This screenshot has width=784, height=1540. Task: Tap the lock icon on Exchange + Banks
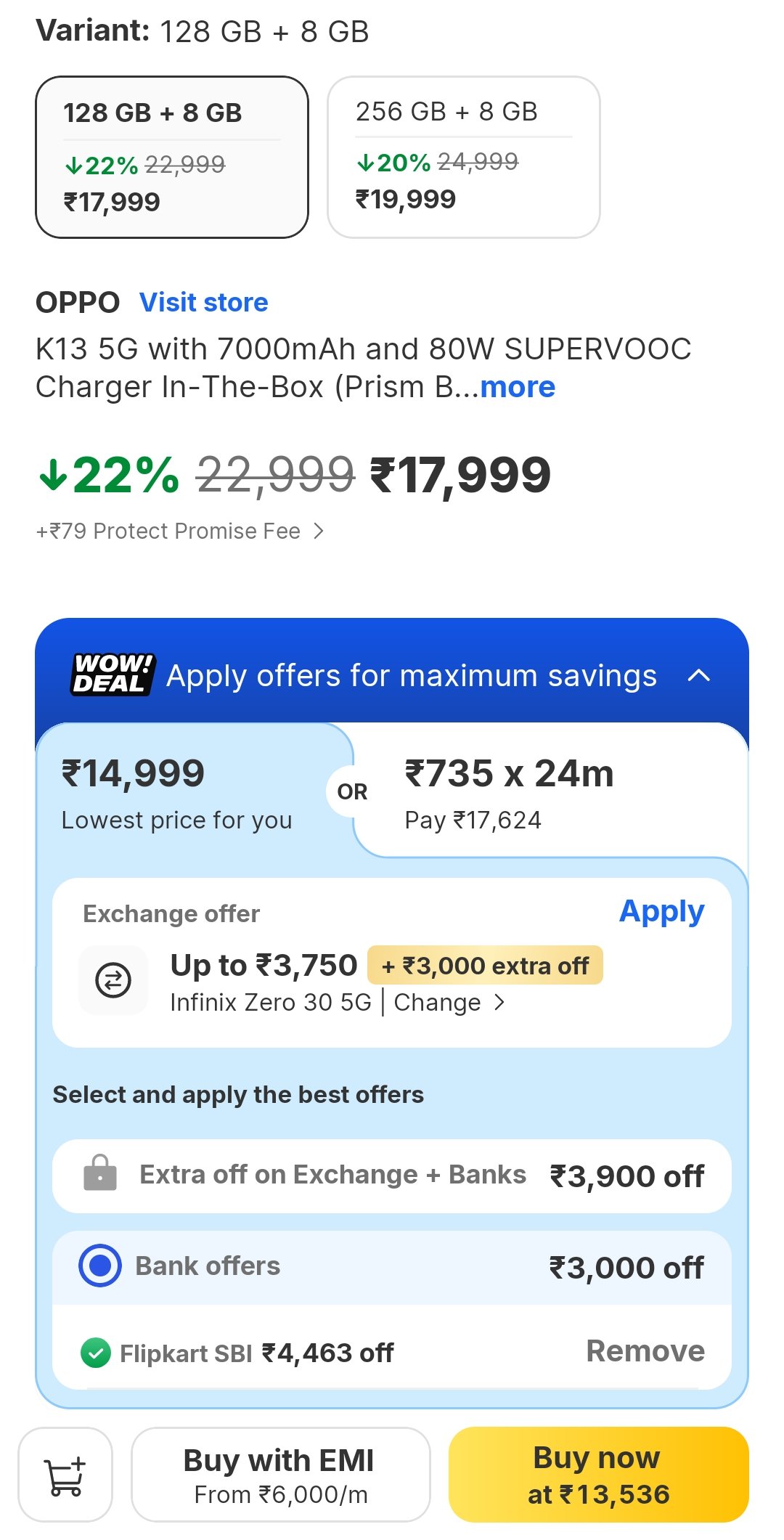tap(100, 1173)
